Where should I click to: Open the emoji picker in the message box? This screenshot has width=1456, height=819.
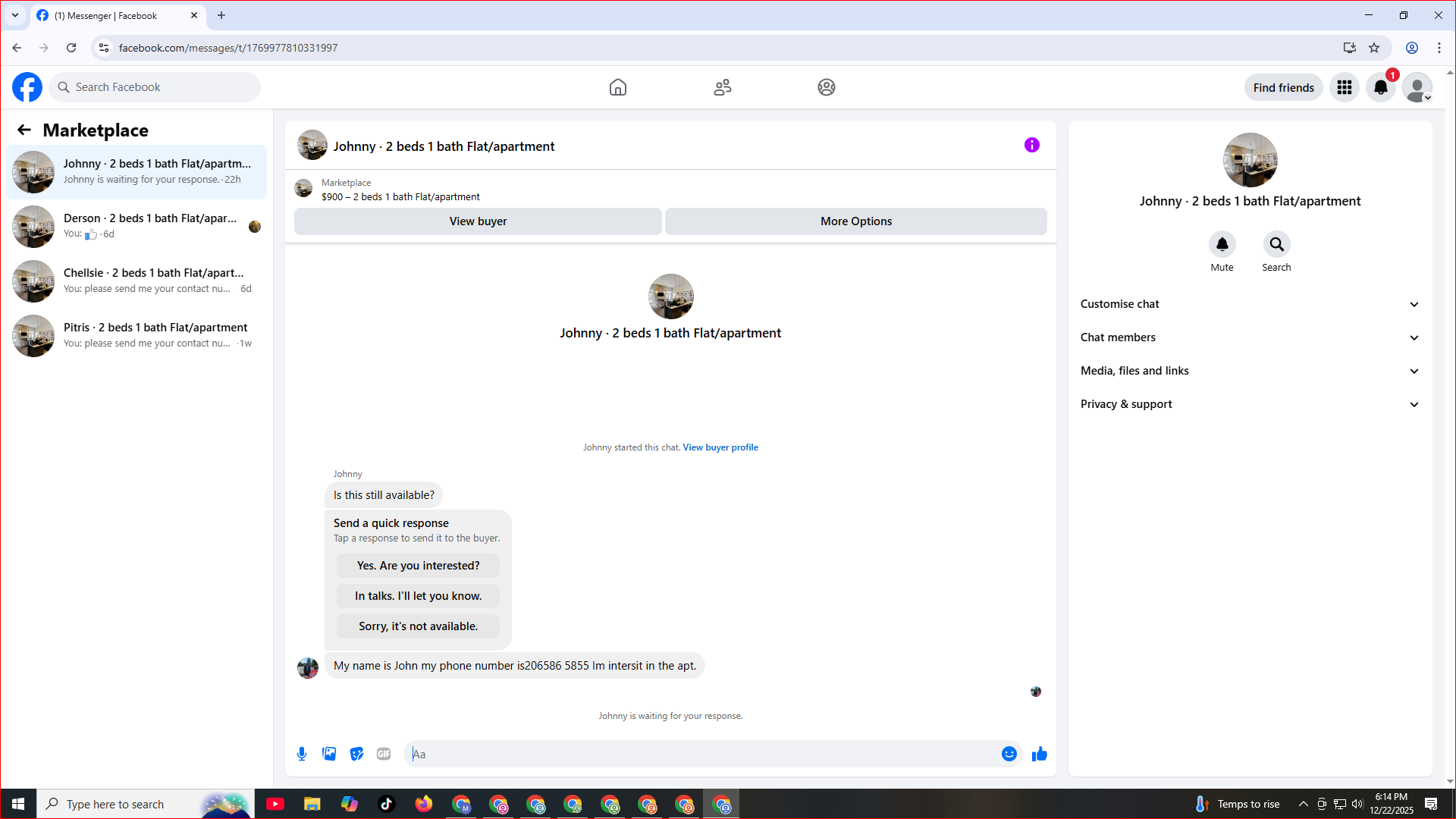click(x=1009, y=754)
